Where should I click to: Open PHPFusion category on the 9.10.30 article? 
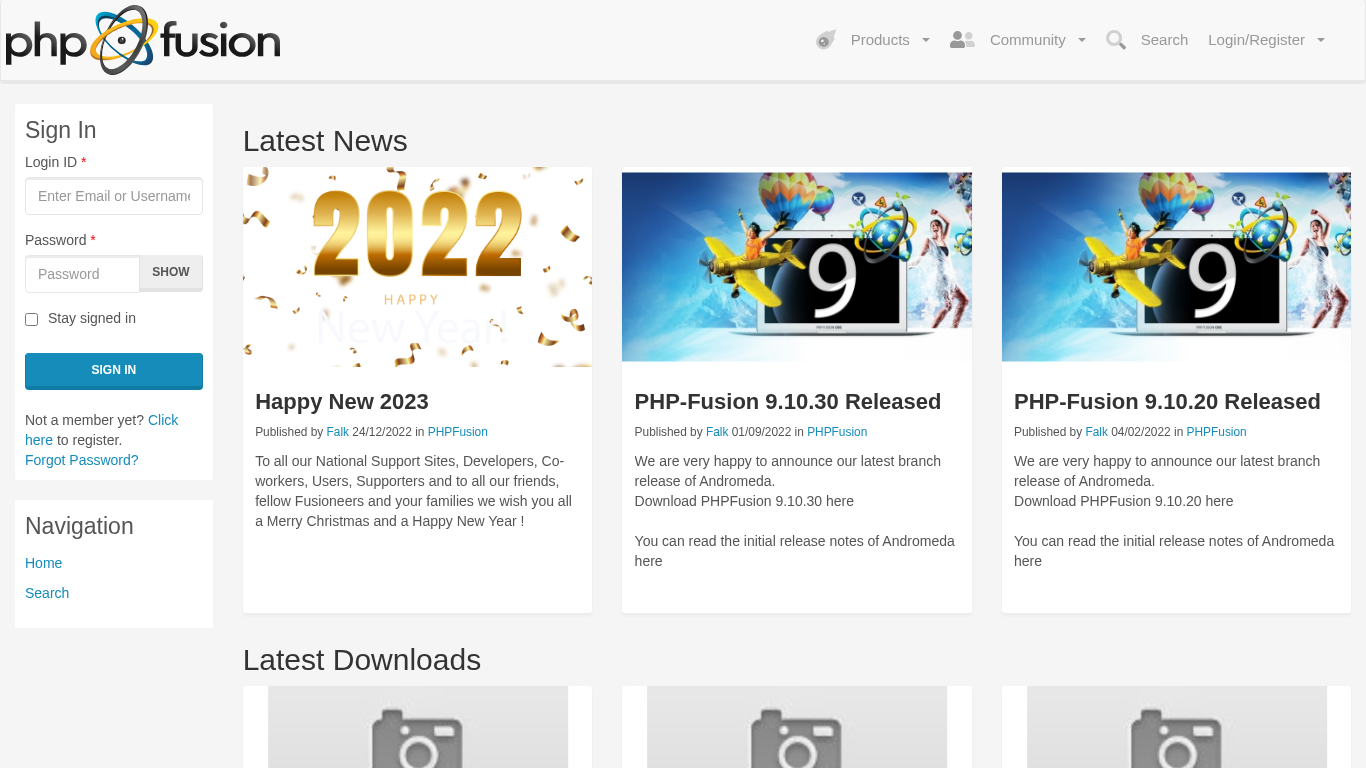coord(837,432)
